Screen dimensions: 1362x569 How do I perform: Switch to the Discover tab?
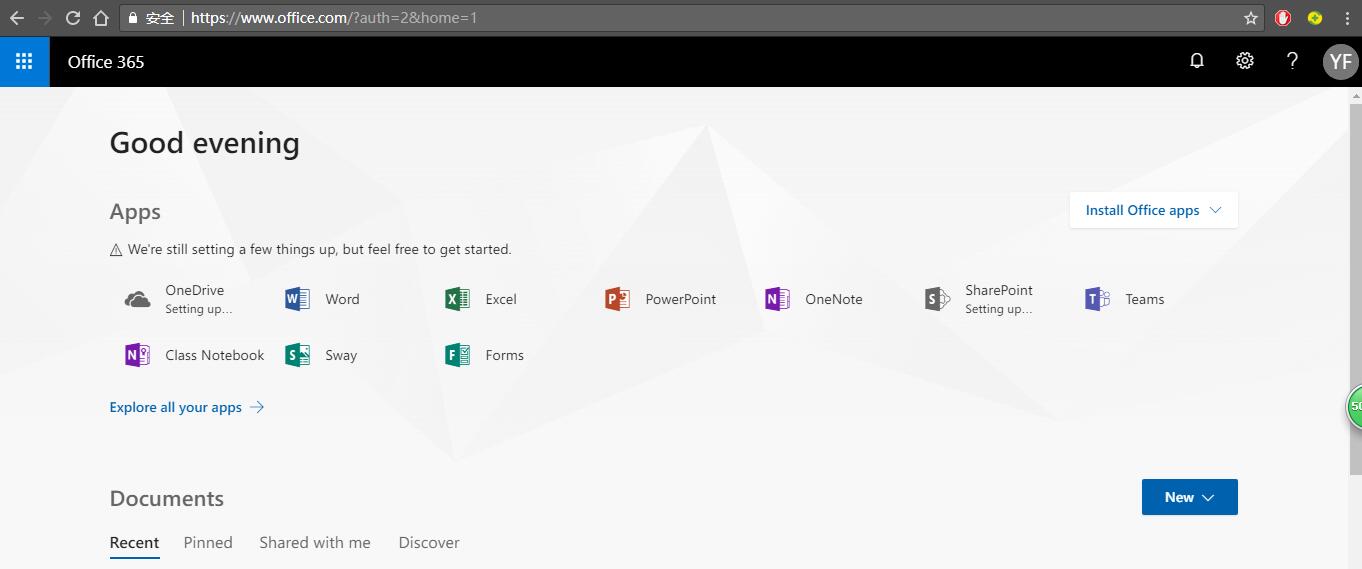[x=429, y=543]
